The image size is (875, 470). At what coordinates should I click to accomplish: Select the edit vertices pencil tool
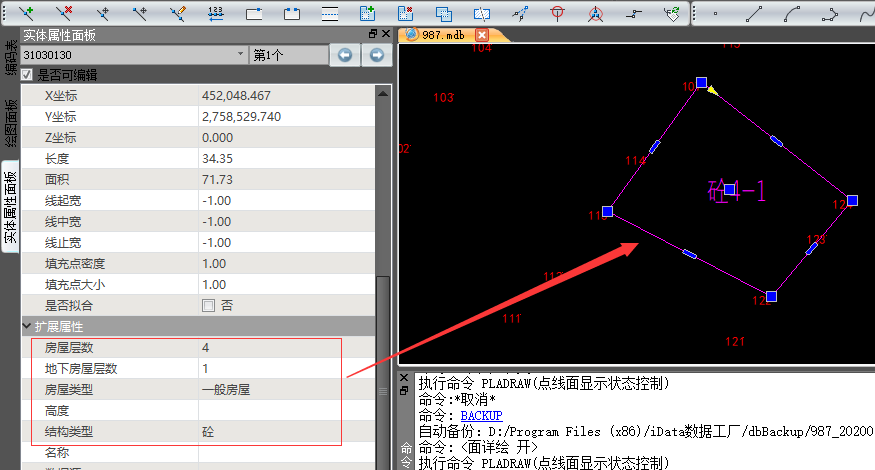177,13
